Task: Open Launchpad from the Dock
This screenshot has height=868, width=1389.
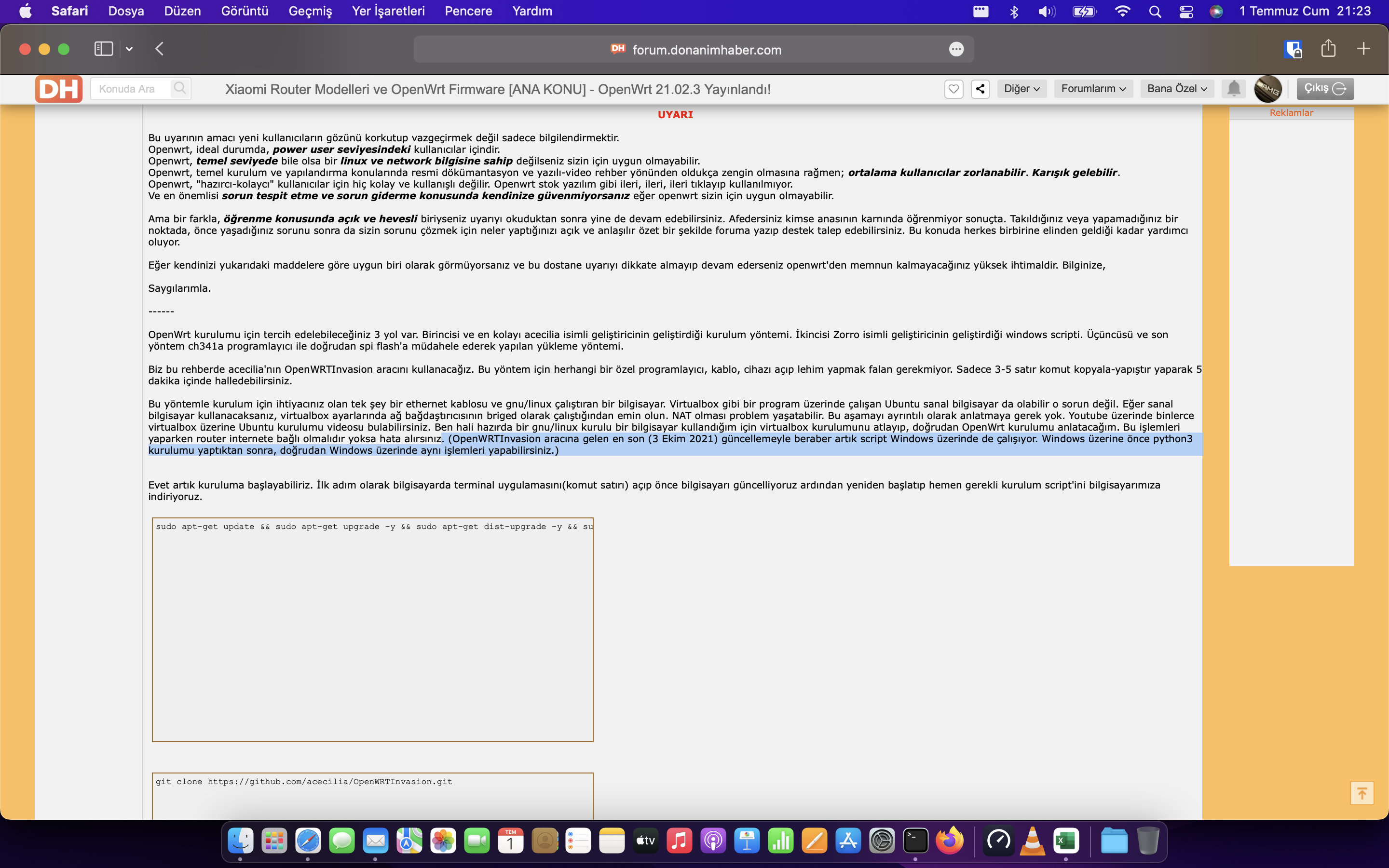Action: coord(274,841)
